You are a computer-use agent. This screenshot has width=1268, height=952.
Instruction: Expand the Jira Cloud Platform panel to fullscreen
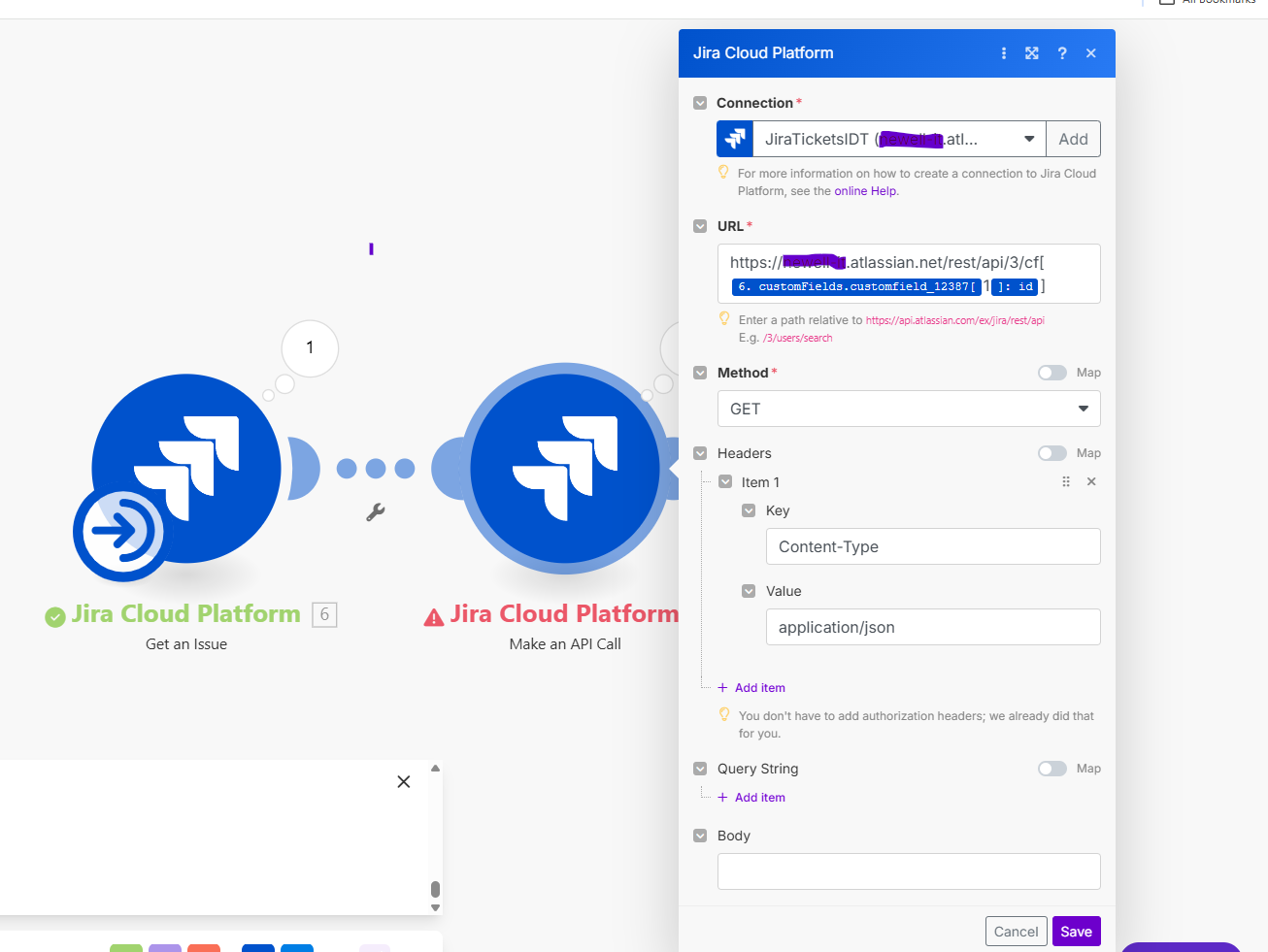point(1032,53)
